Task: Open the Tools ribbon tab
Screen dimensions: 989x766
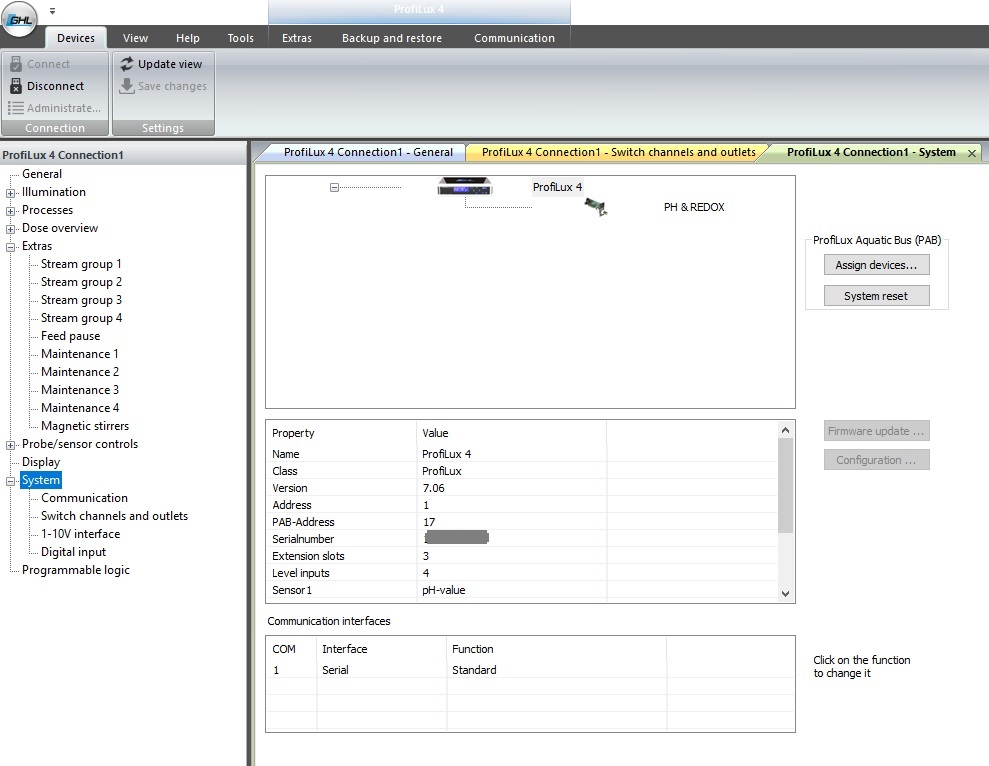Action: tap(240, 38)
